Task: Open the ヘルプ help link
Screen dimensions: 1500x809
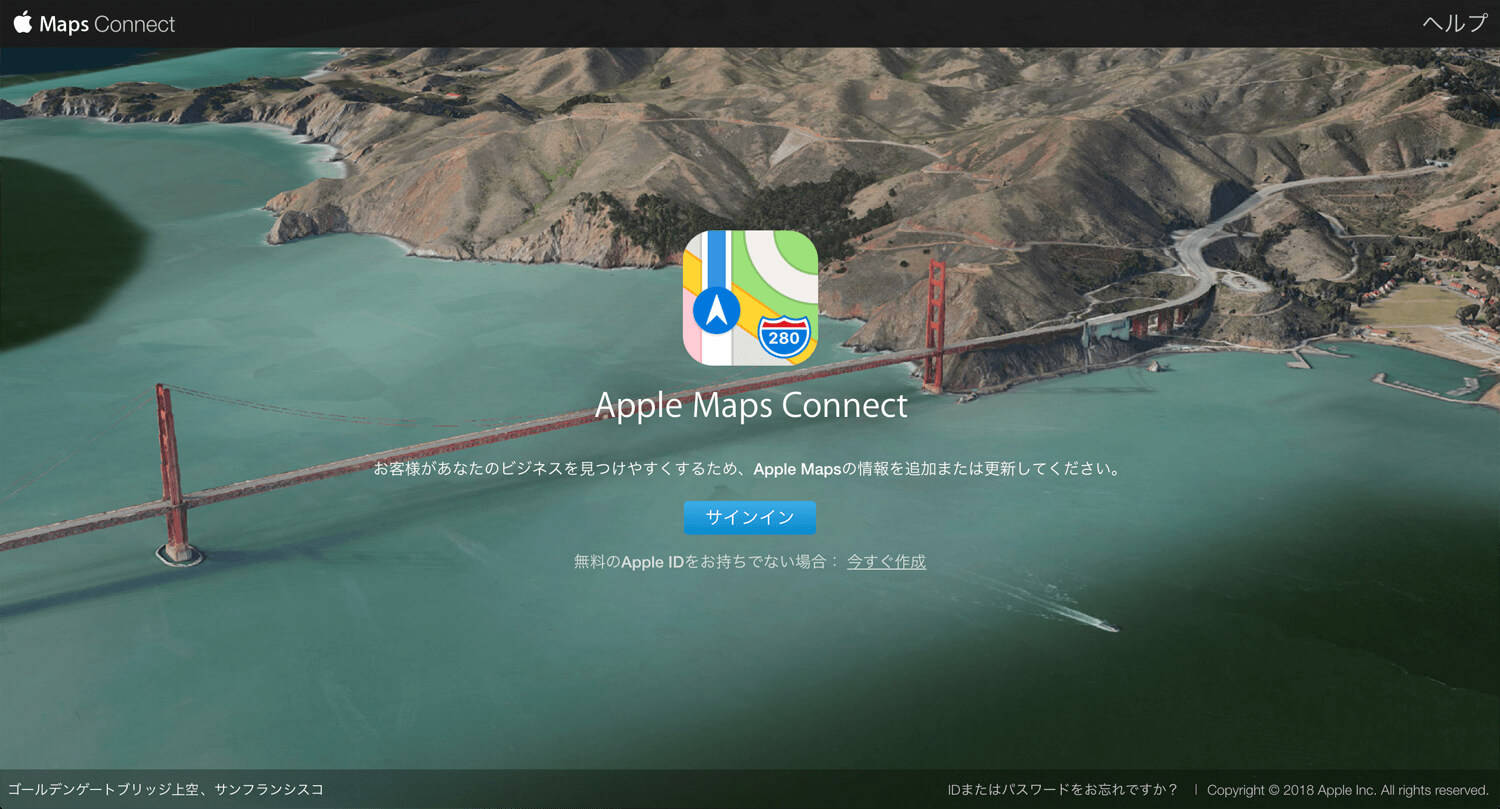Action: [x=1455, y=23]
